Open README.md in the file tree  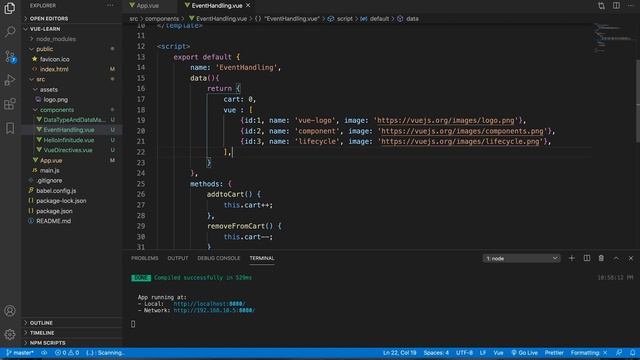(x=53, y=221)
